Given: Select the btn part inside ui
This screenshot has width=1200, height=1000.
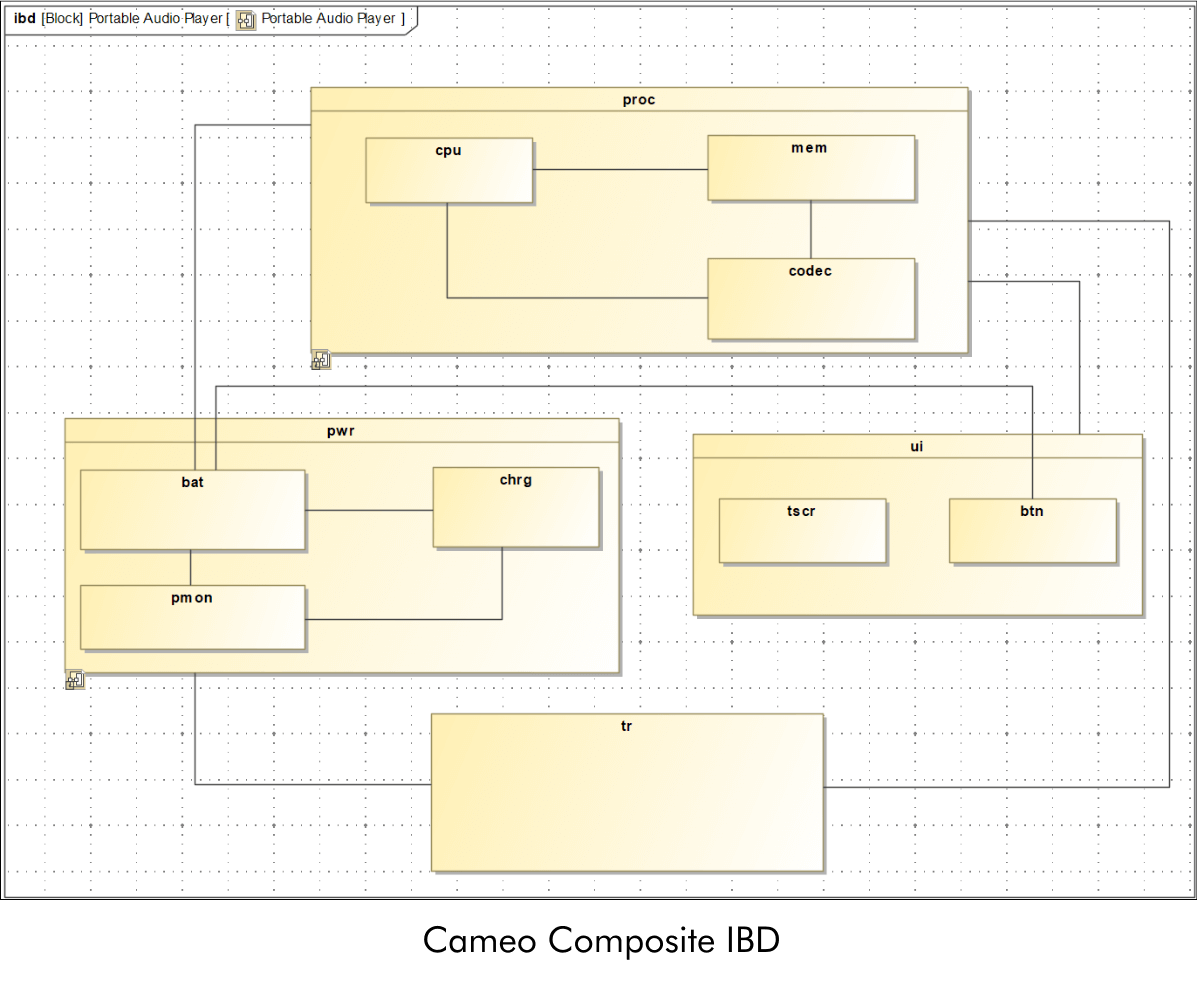Looking at the screenshot, I should click(x=1032, y=530).
